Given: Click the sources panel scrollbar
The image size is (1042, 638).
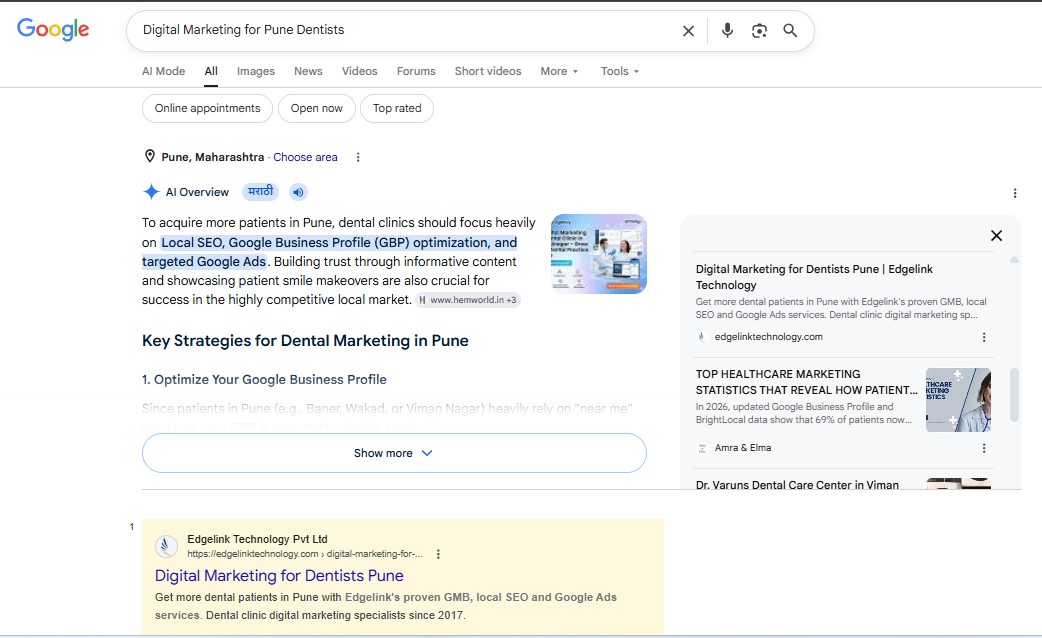Looking at the screenshot, I should [x=1014, y=395].
